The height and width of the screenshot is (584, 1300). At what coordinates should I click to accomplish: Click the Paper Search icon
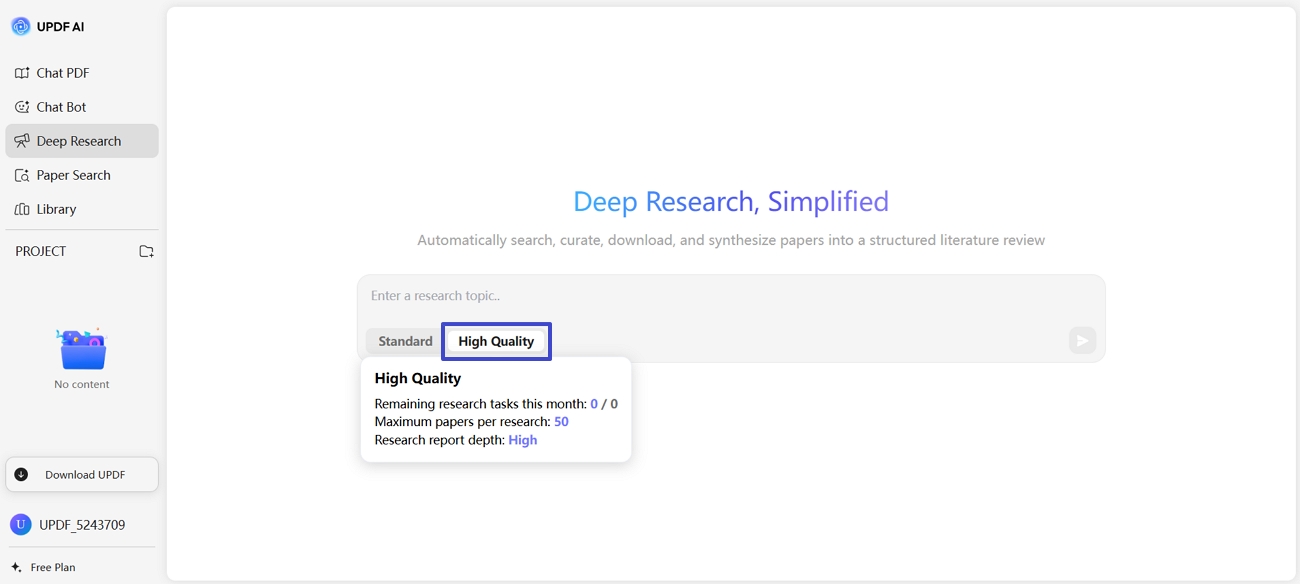[22, 175]
